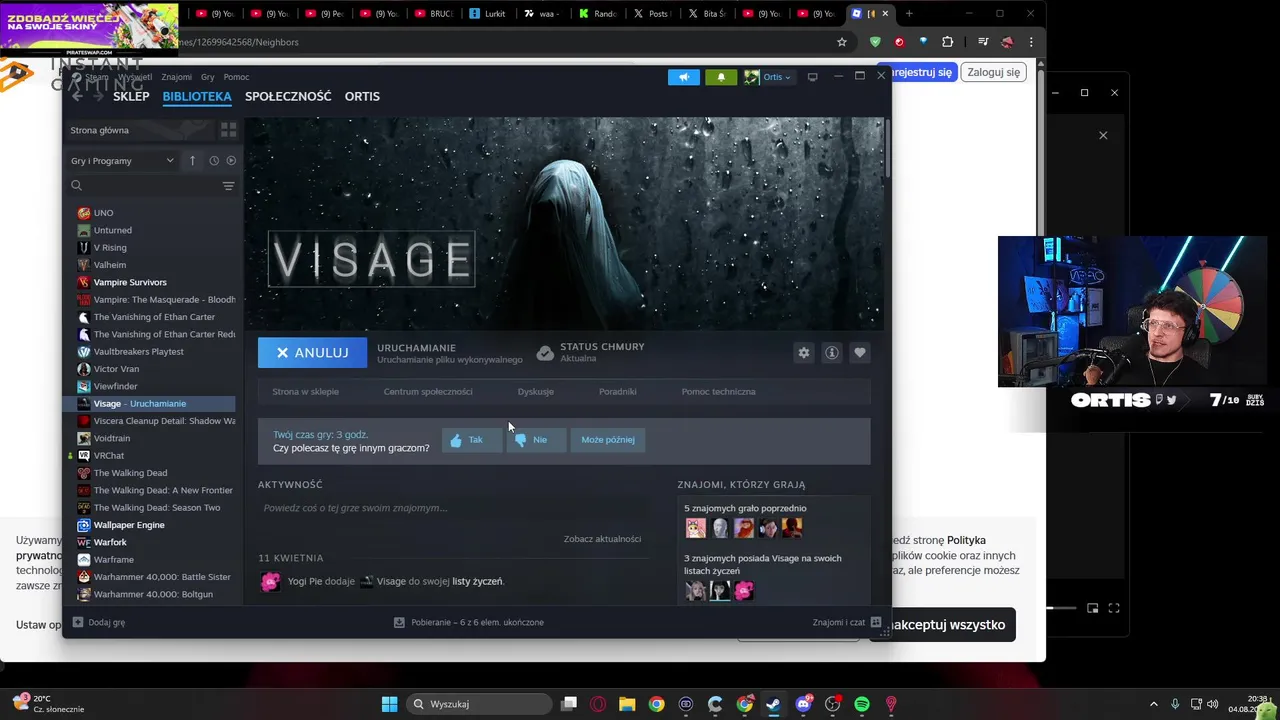Open Steam notifications bell
The image size is (1280, 720).
point(721,77)
